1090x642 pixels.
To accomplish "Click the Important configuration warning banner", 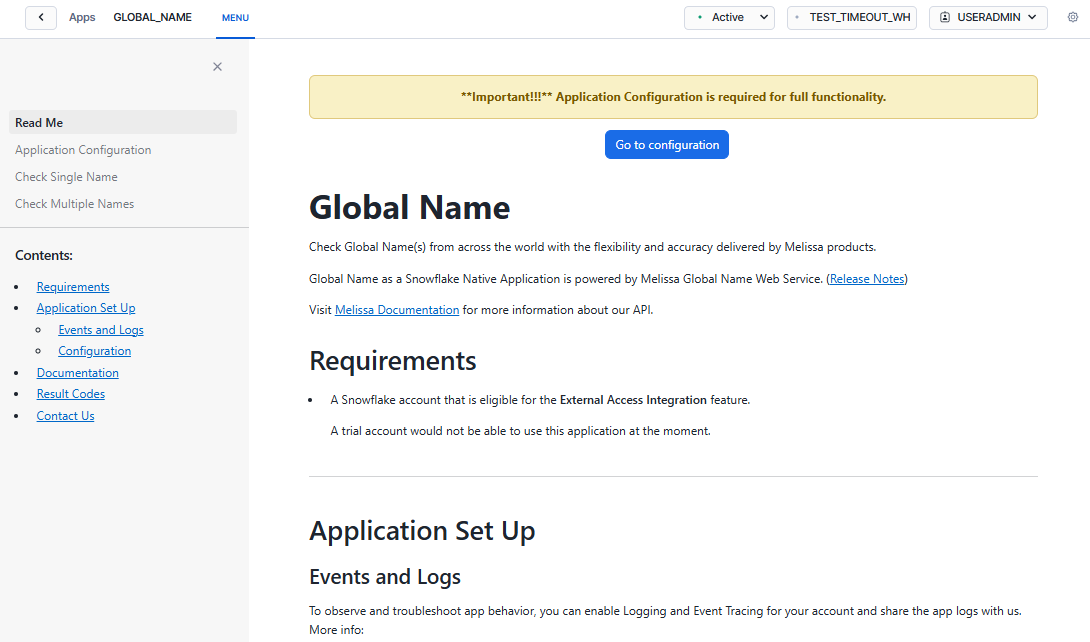I will 674,97.
